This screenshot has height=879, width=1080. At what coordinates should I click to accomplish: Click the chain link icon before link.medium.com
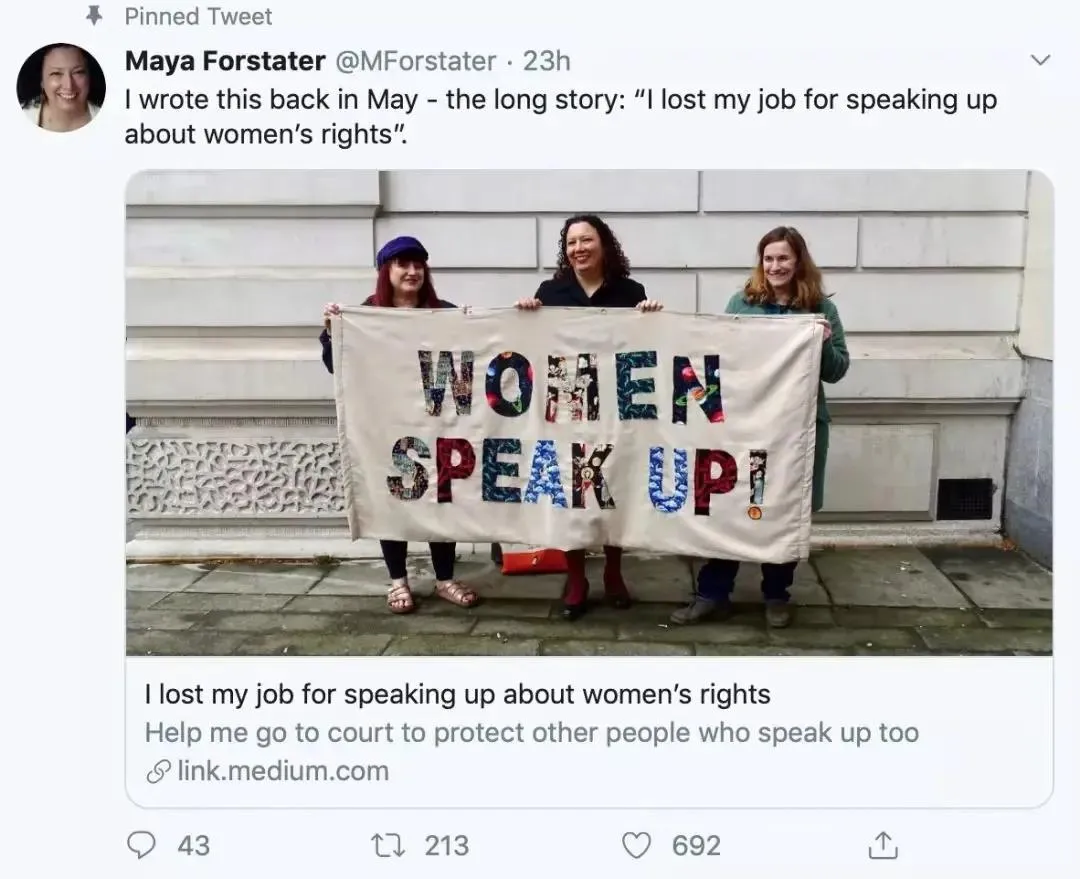coord(158,772)
